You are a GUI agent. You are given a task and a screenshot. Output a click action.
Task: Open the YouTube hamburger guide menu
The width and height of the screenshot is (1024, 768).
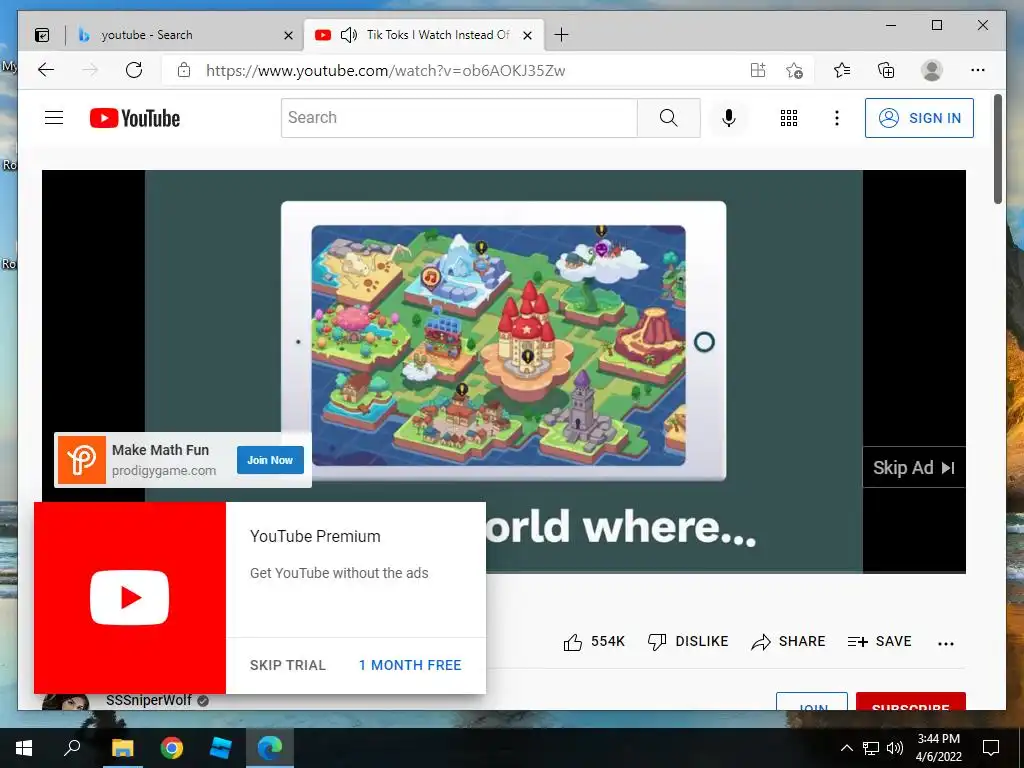point(54,118)
